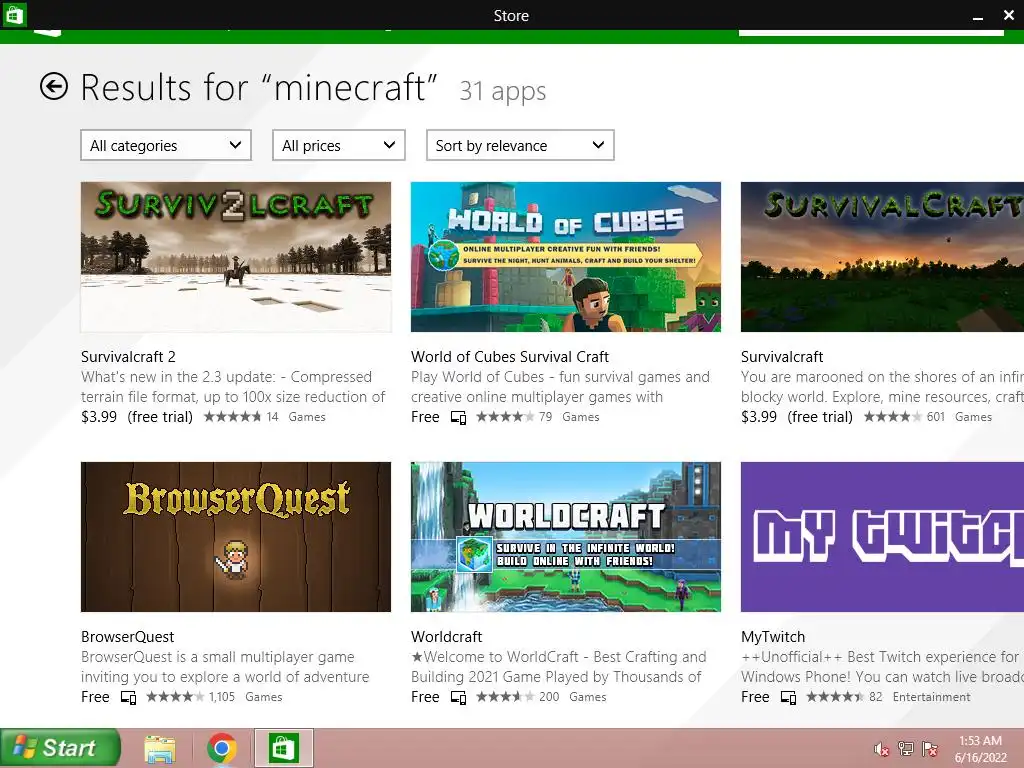Click Survivalcraft 2 star rating
The image size is (1024, 768).
point(232,417)
